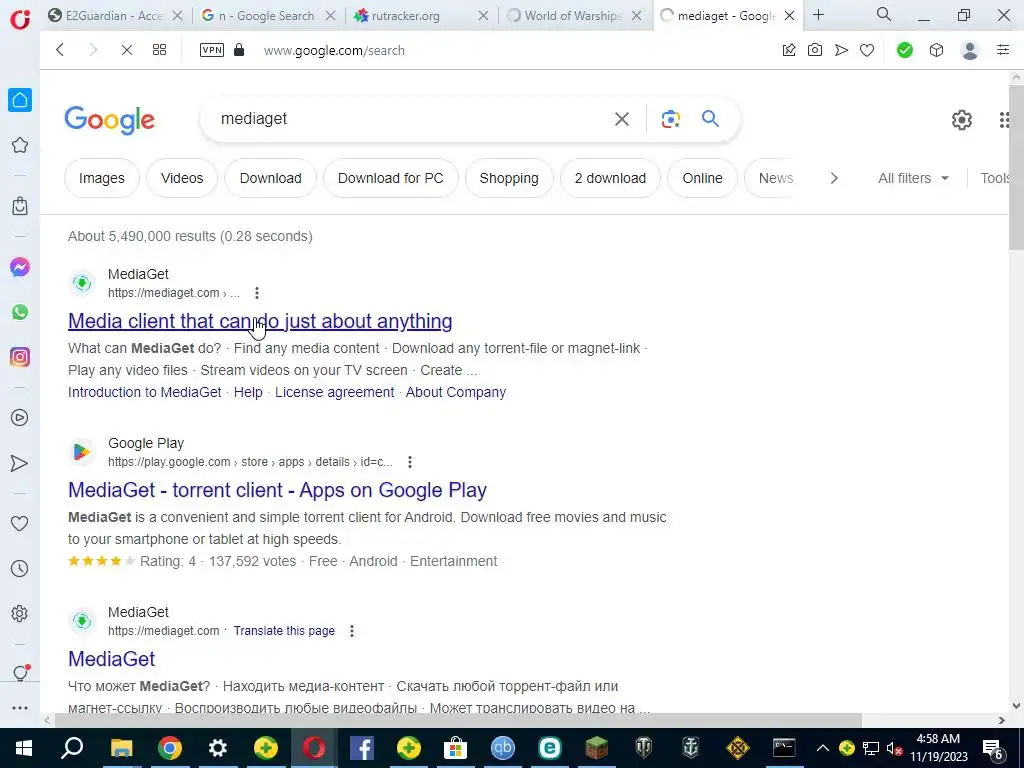1024x768 pixels.
Task: Open Introduction to MediaGet sitelink
Action: point(145,392)
